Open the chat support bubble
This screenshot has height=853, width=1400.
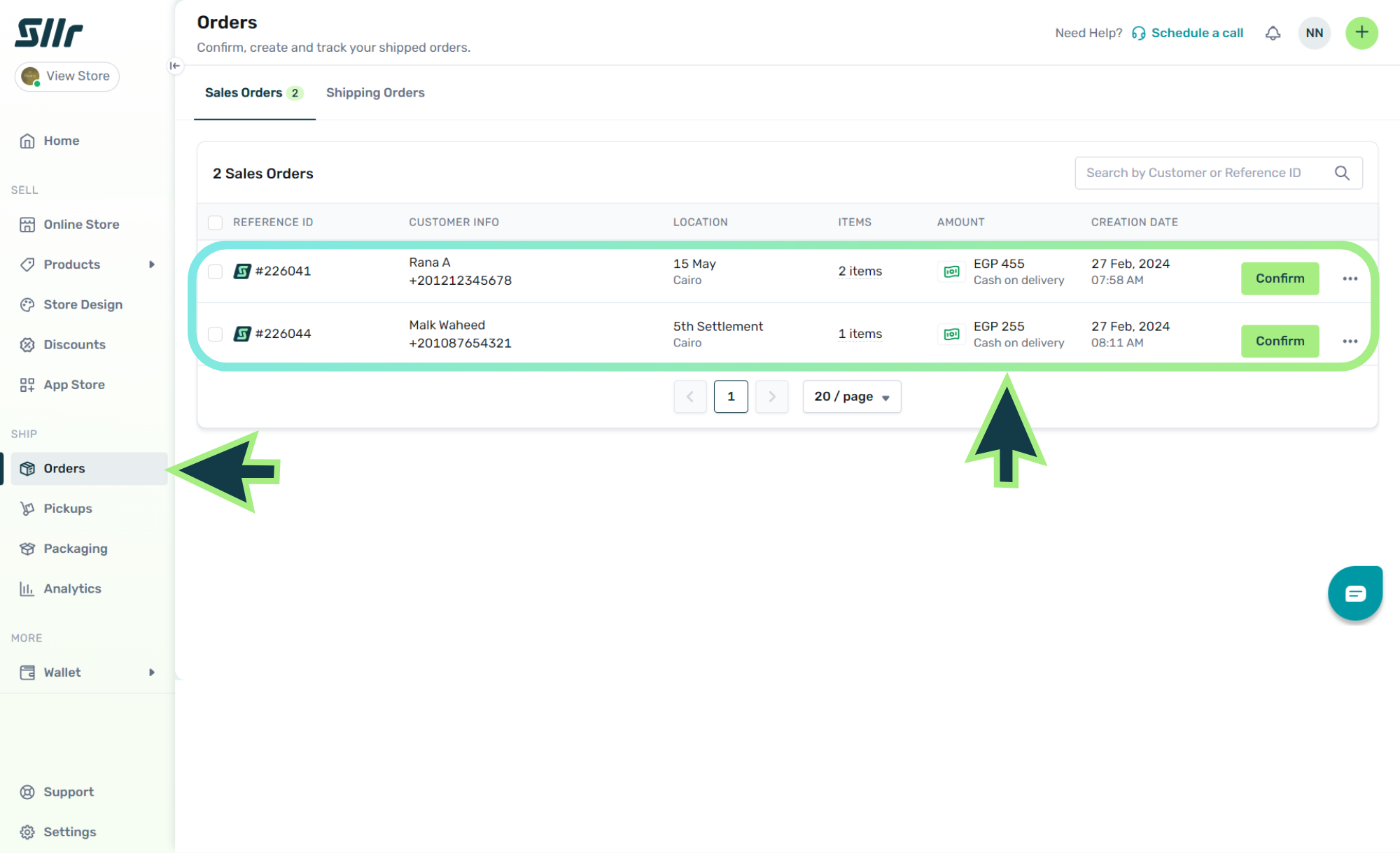[1355, 593]
